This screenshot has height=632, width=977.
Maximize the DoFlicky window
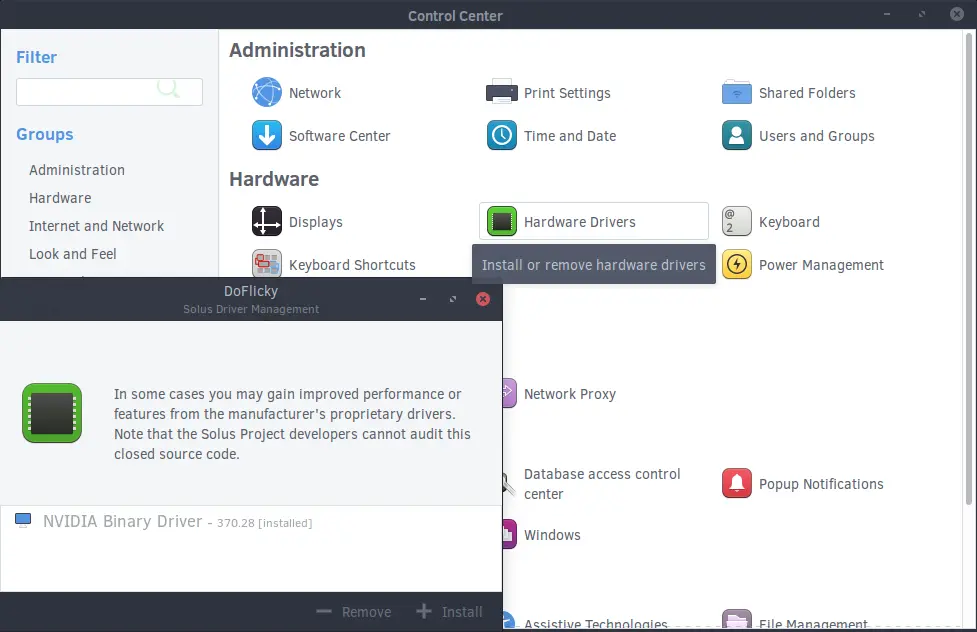coord(453,299)
